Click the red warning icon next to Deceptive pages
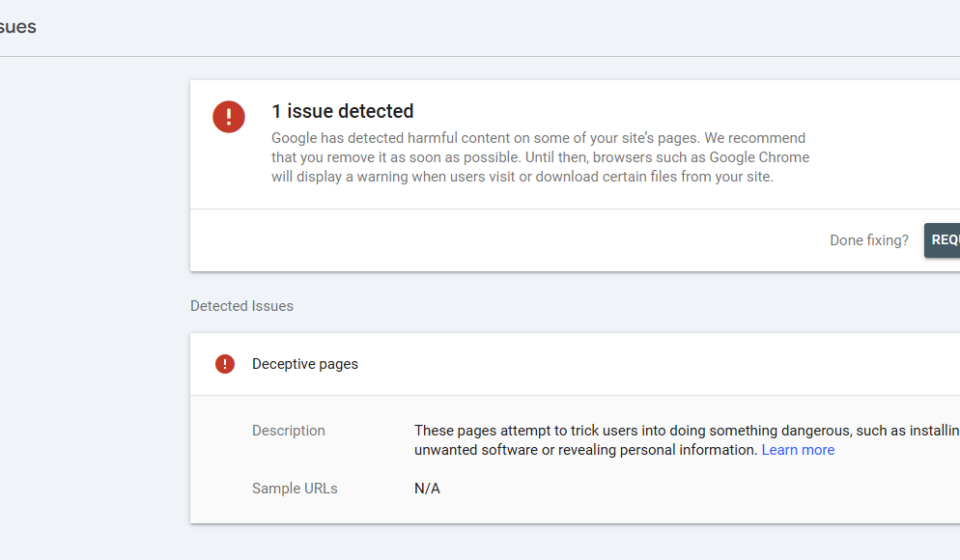This screenshot has width=960, height=560. (225, 364)
